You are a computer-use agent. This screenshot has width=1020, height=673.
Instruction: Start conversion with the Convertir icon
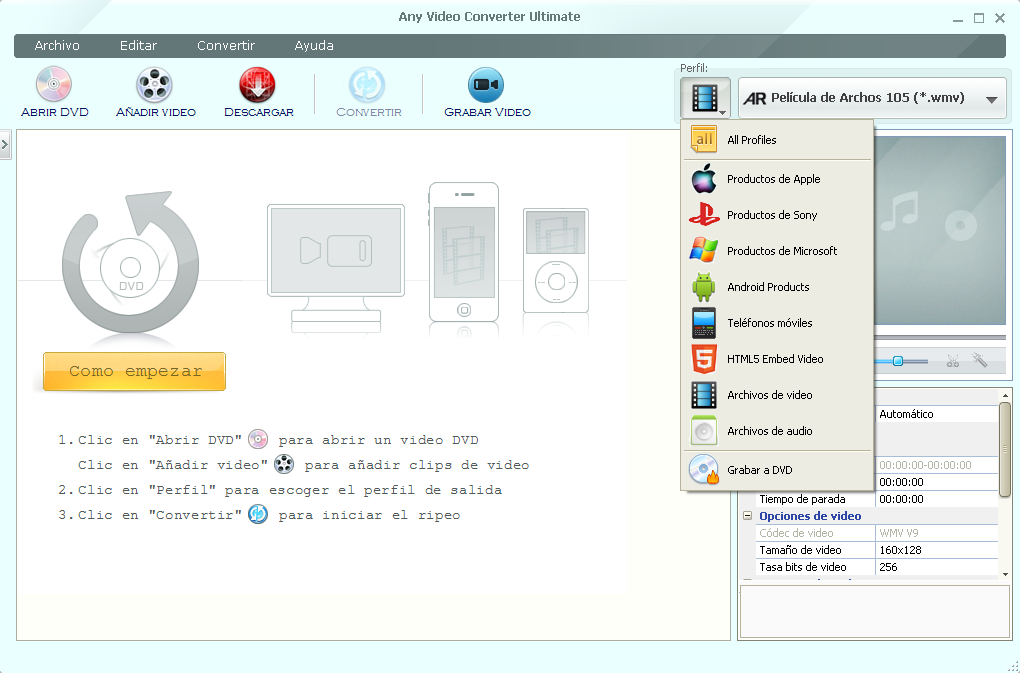click(367, 91)
